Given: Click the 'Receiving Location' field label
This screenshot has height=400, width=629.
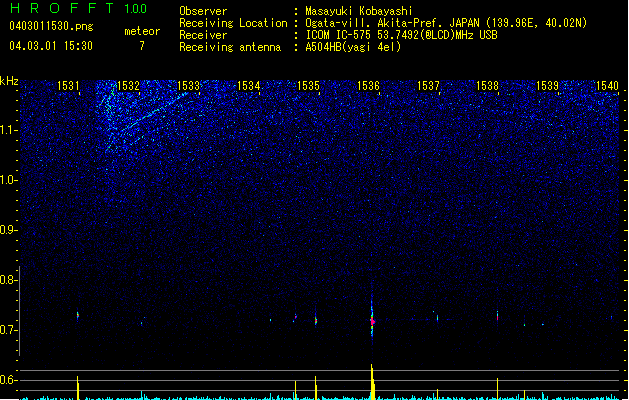Looking at the screenshot, I should click(233, 23).
